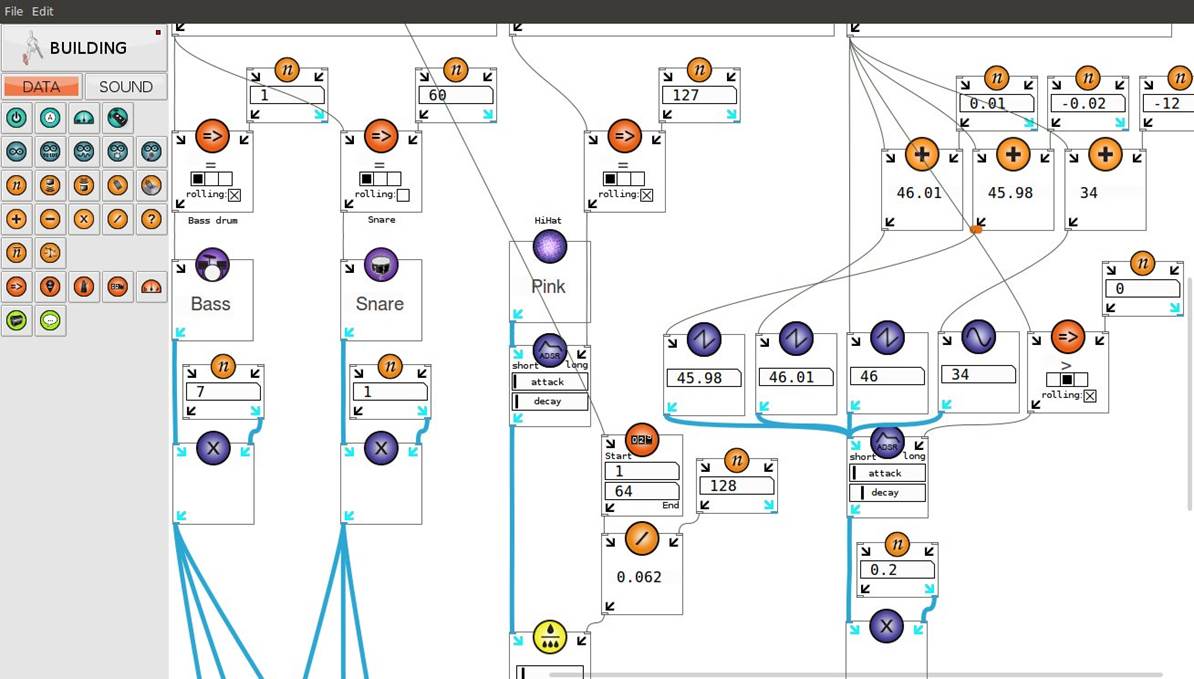Adjust the HiHat ADSR attack slider
The width and height of the screenshot is (1194, 679).
(549, 382)
